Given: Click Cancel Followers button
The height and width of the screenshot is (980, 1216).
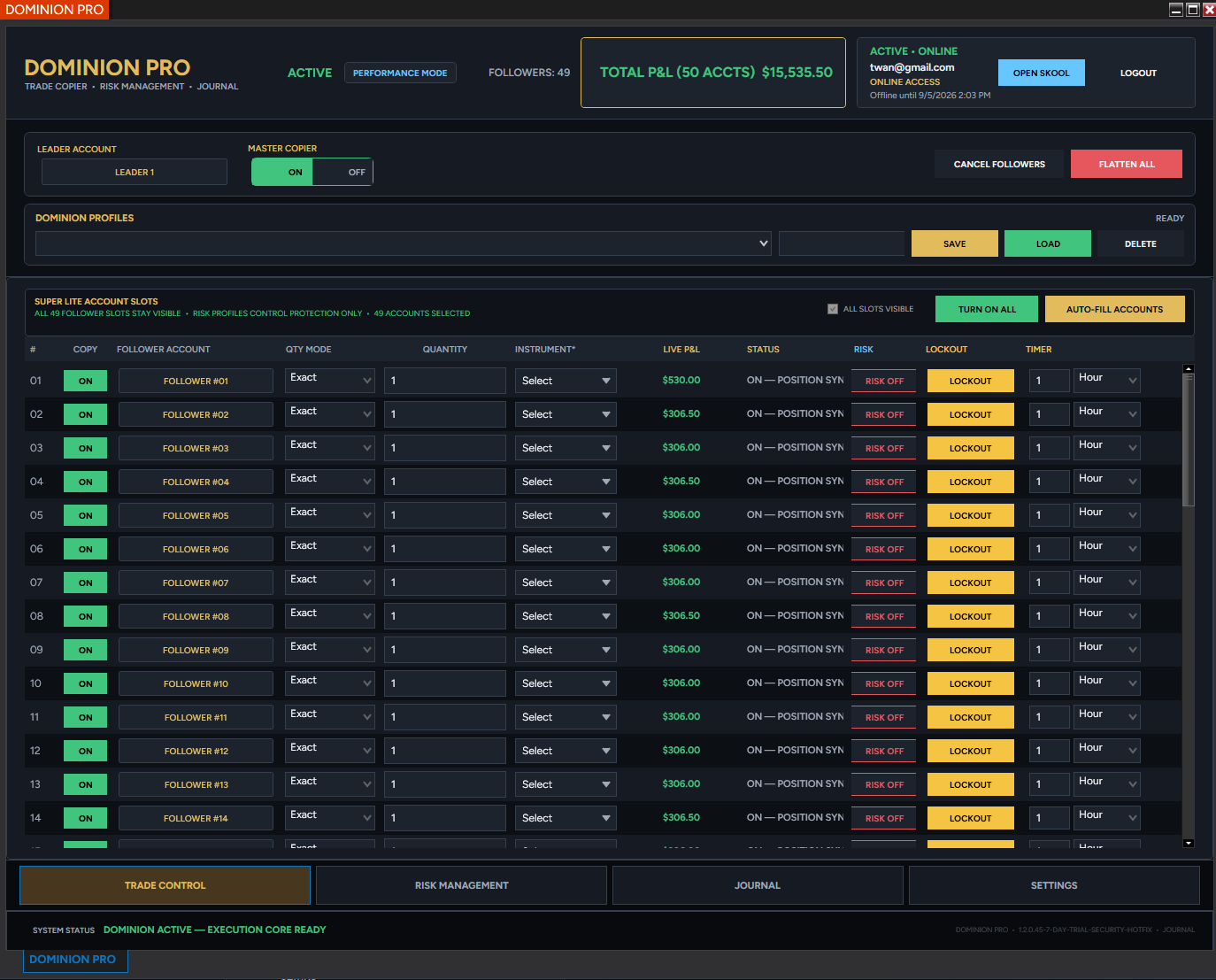Looking at the screenshot, I should (999, 164).
